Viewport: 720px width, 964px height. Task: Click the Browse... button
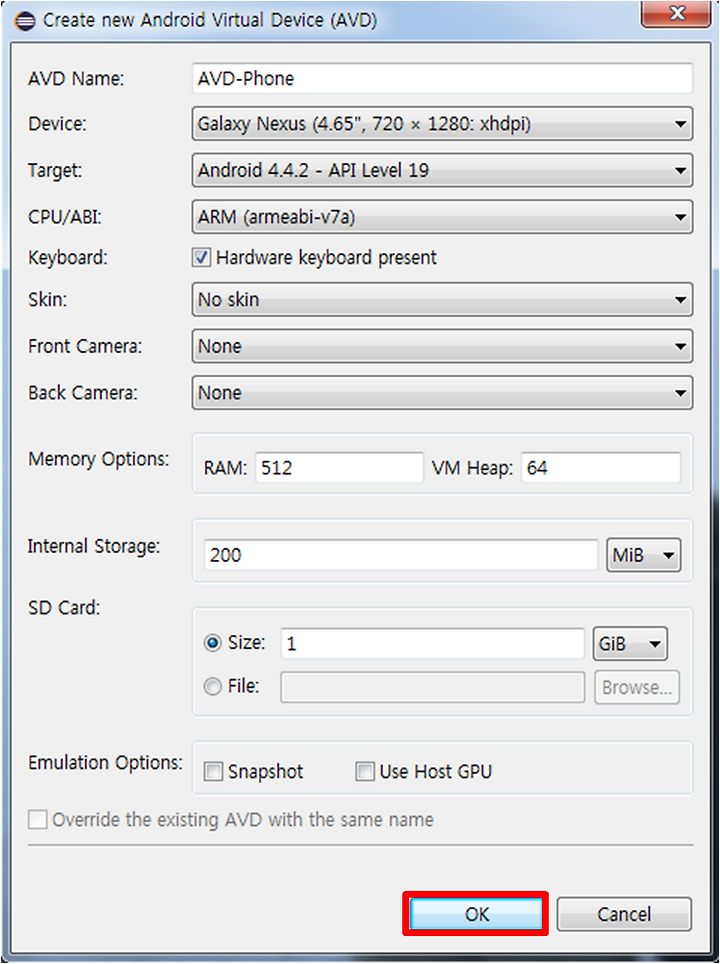(637, 687)
